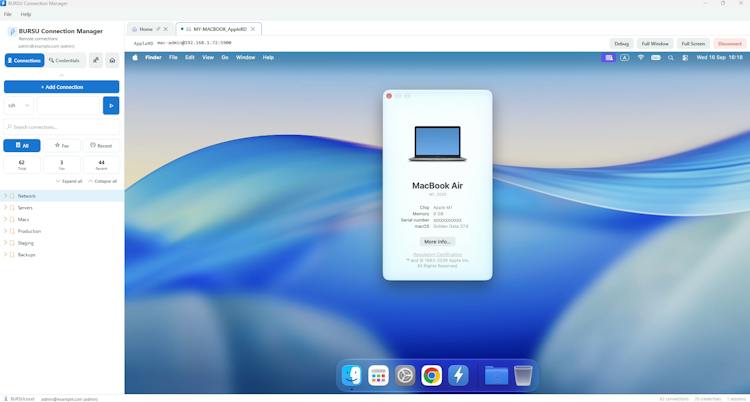Expand the Servers folder chevron
750x402 pixels.
[5, 208]
